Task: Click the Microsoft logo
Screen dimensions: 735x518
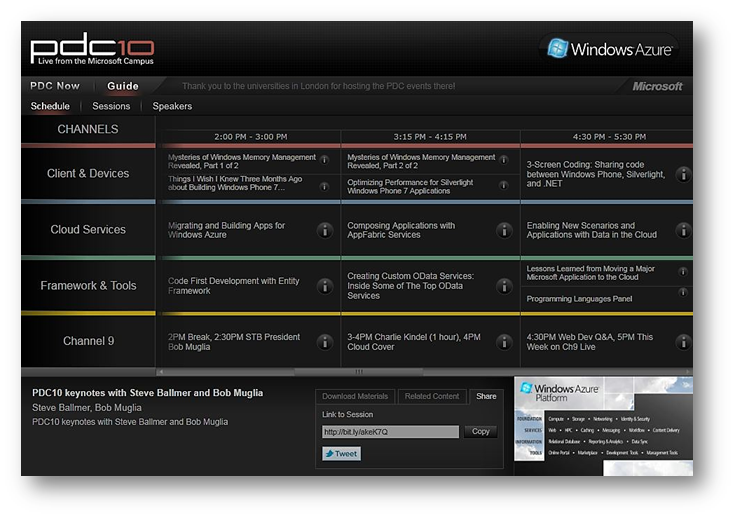Action: click(x=657, y=86)
